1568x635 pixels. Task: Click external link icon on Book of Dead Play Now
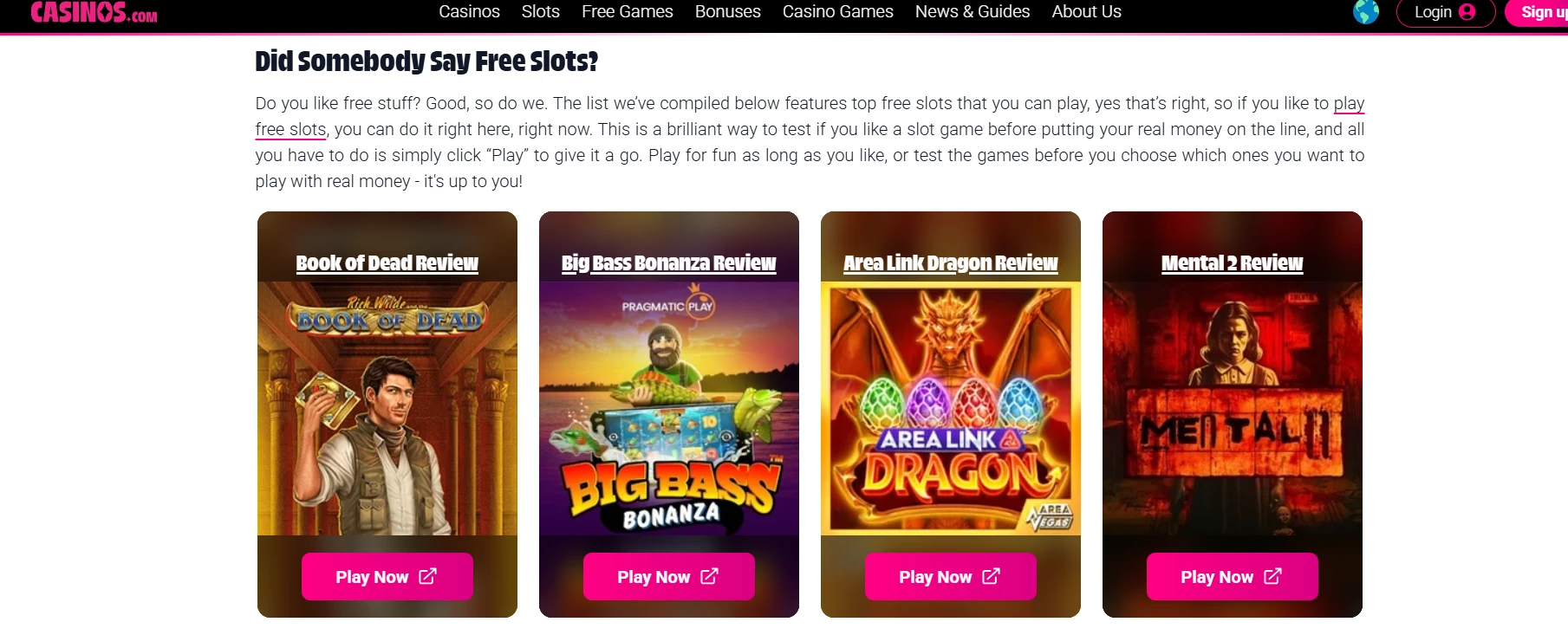click(427, 576)
